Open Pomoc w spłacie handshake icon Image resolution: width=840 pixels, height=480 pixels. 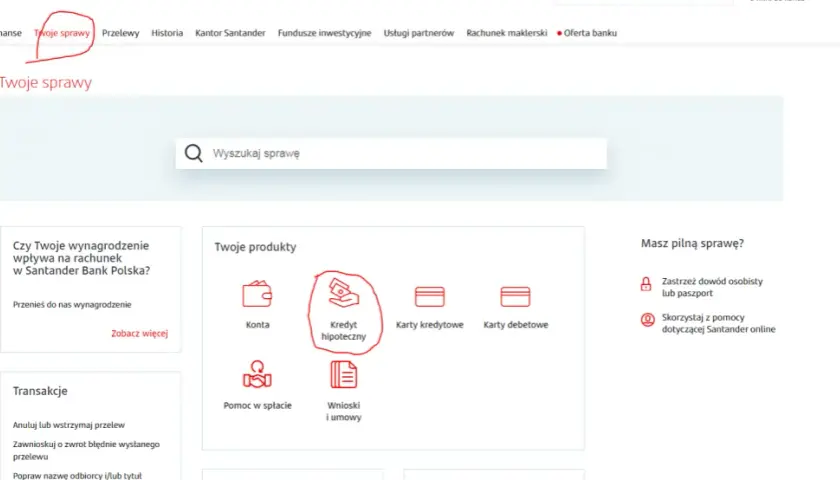pos(257,374)
